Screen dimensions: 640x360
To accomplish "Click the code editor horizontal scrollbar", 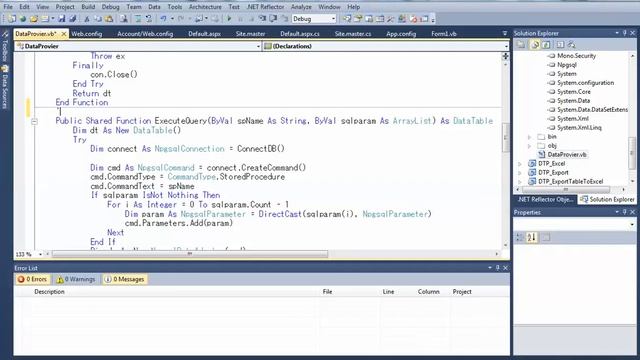I will [x=190, y=254].
